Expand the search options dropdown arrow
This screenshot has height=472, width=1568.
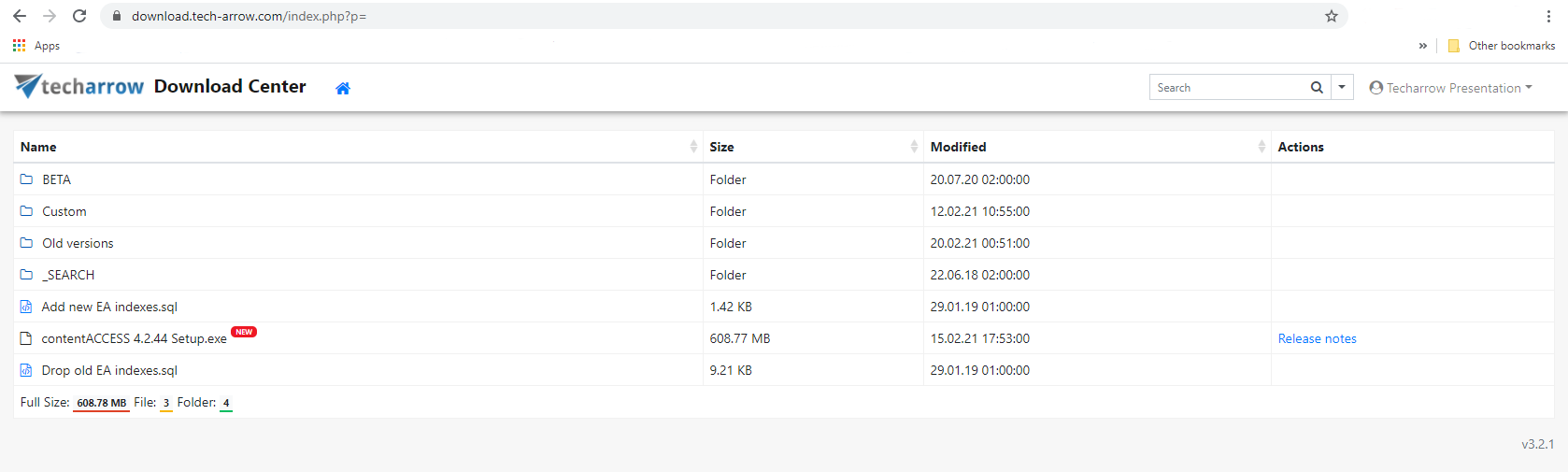coord(1342,87)
